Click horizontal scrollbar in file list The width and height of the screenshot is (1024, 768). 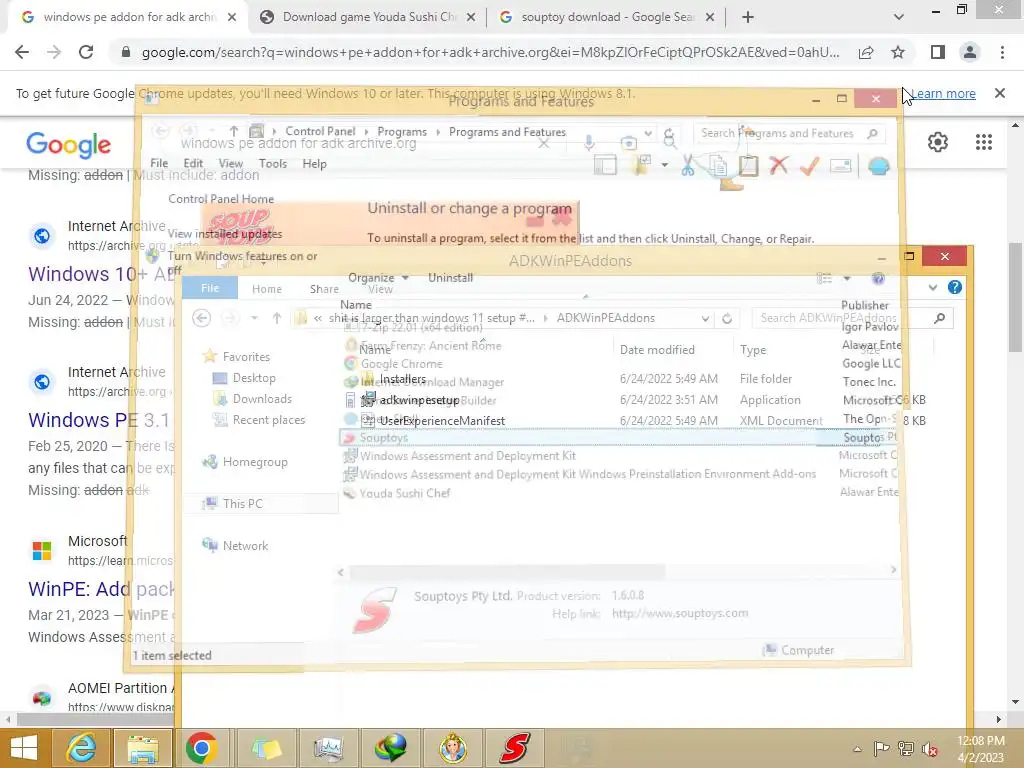[x=507, y=571]
